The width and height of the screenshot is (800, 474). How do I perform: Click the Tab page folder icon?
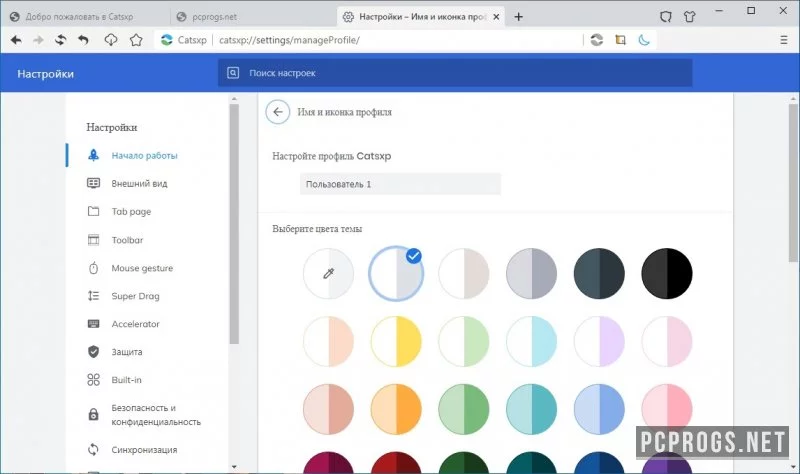click(x=93, y=211)
